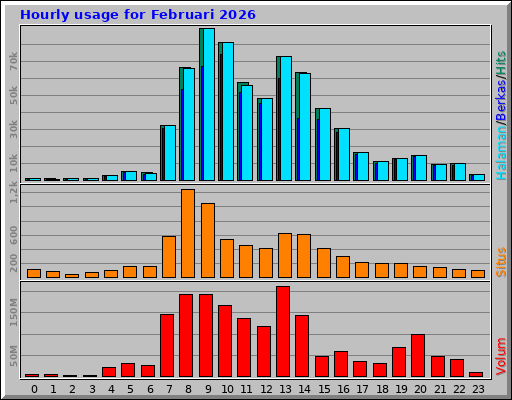
Task: Click the hour label "10" on the x-axis
Action: [x=227, y=389]
